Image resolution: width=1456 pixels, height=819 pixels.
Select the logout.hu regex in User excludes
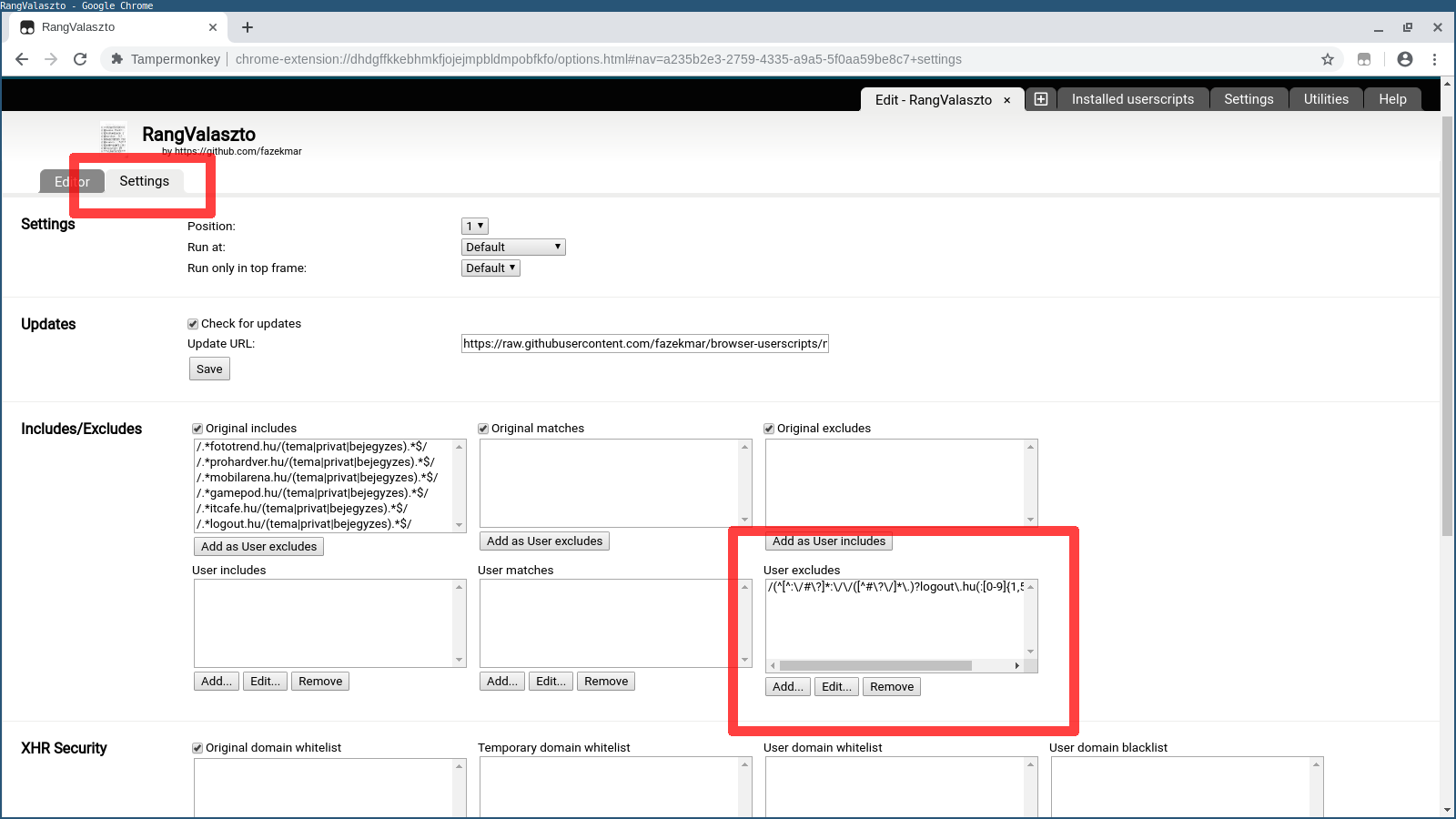click(x=895, y=587)
